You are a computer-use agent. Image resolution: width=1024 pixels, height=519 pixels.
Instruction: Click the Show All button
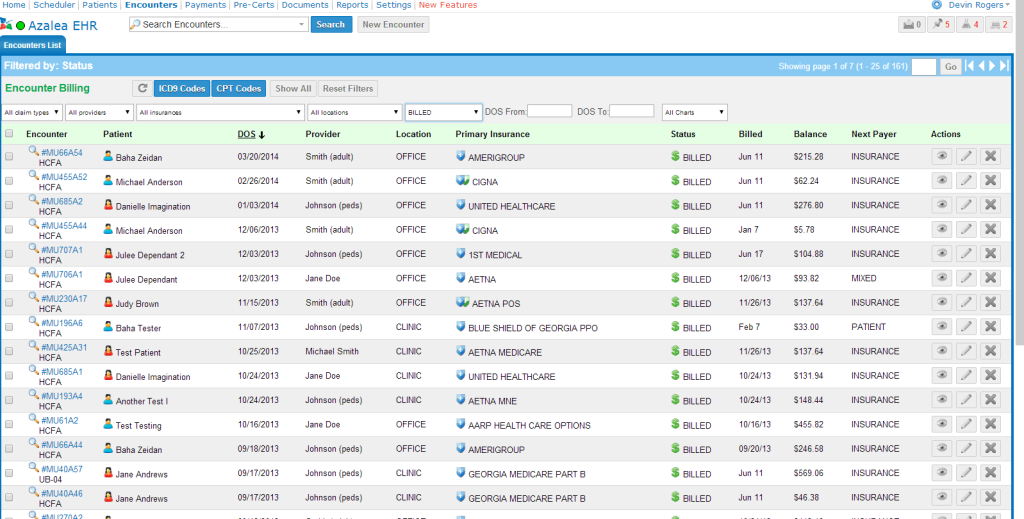[293, 89]
